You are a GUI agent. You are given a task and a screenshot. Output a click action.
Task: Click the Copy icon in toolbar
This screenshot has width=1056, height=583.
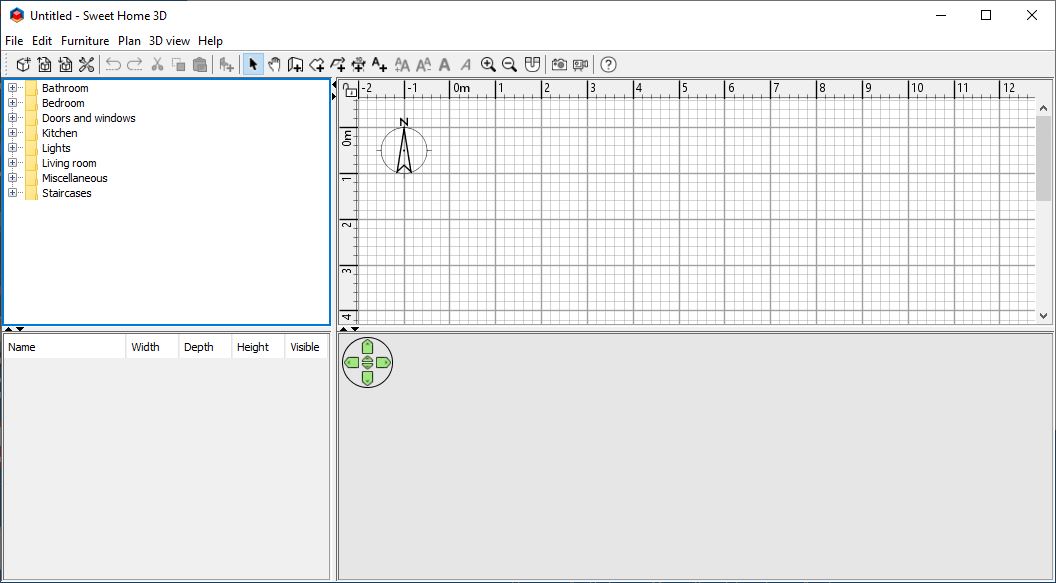[x=178, y=65]
